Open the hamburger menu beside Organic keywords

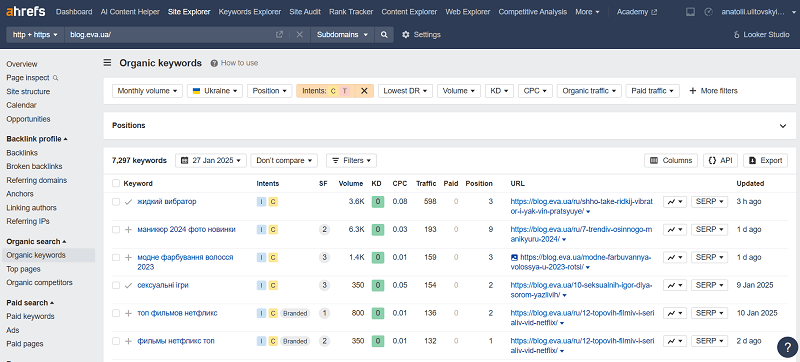click(107, 63)
